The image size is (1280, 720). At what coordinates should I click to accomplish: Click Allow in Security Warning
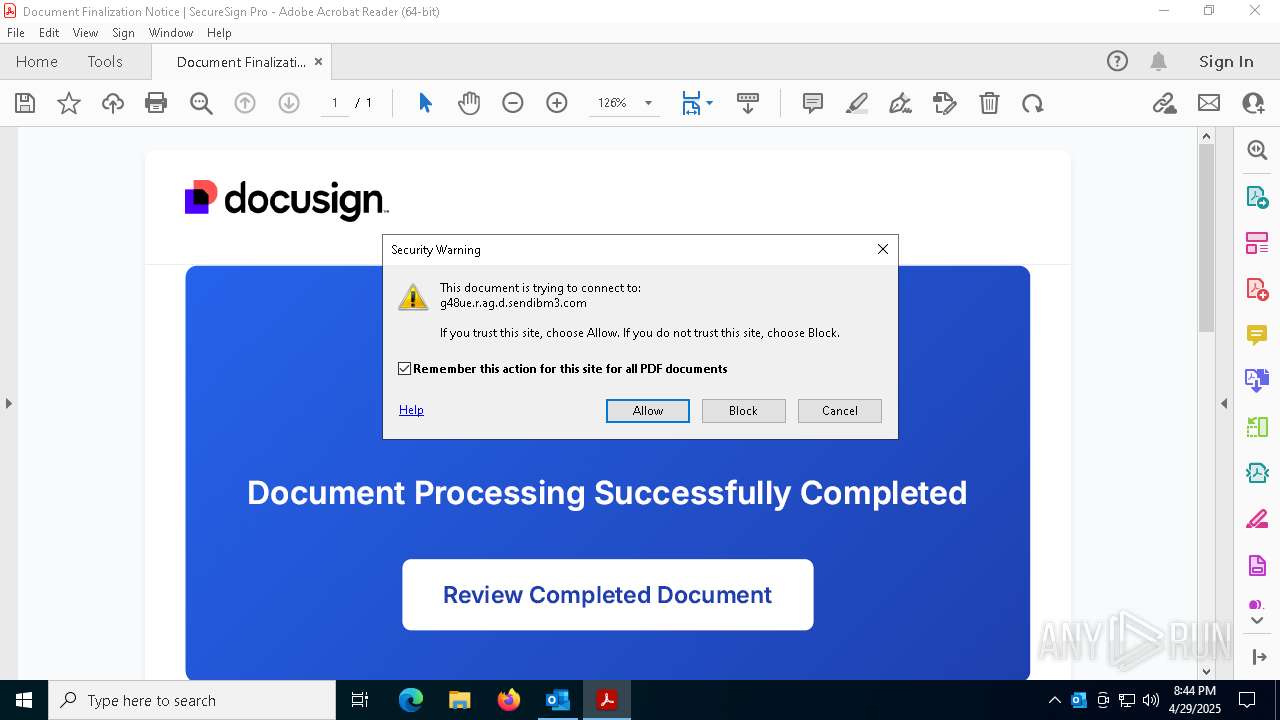click(x=648, y=411)
